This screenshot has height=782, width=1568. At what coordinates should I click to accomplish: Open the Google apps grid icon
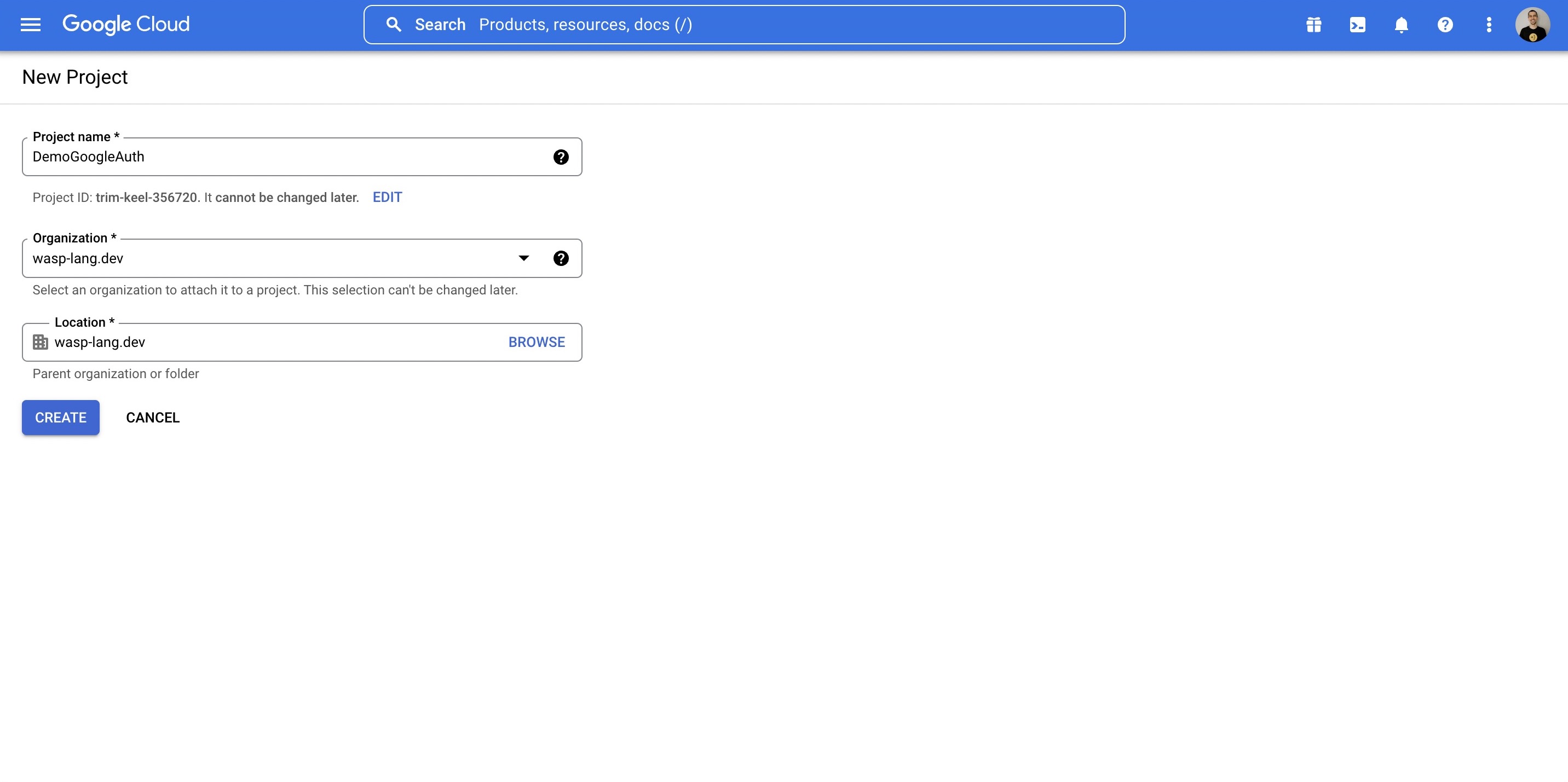click(1313, 25)
